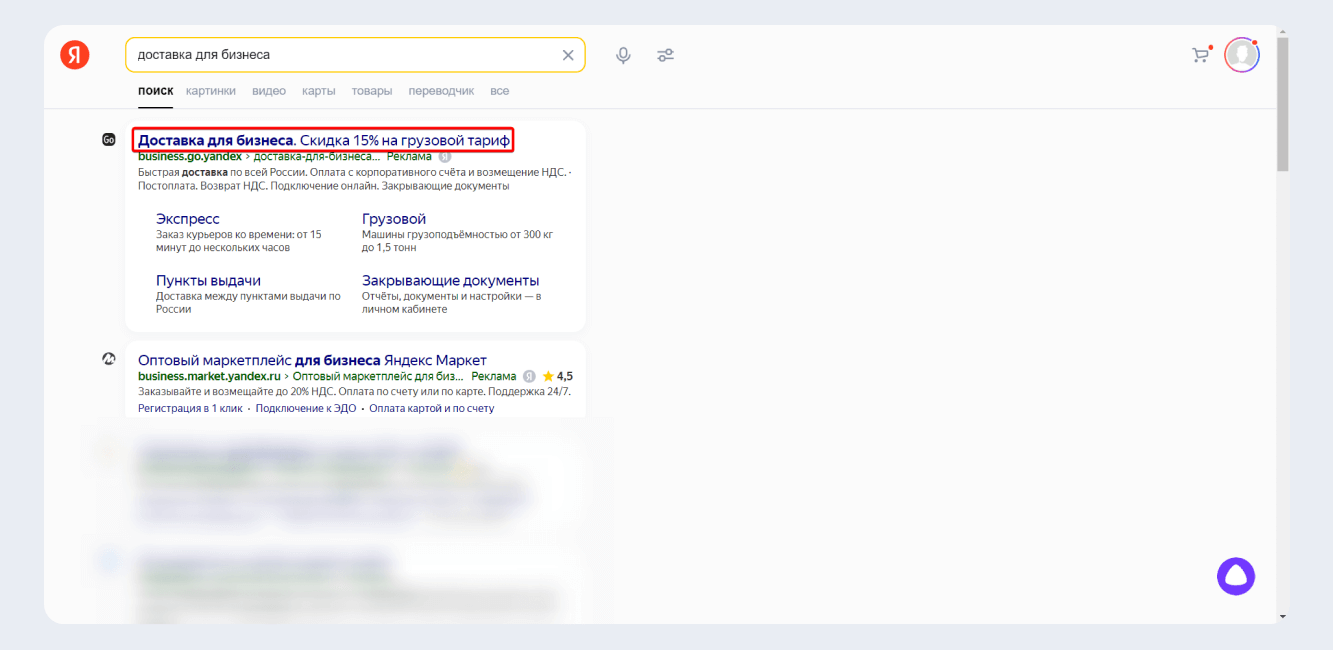The image size is (1333, 650).
Task: Open the shopping cart icon
Action: point(1201,55)
